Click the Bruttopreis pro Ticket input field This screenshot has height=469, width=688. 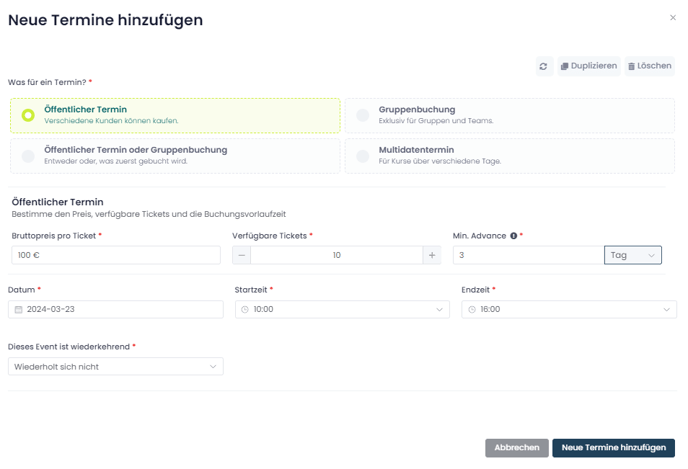(x=116, y=255)
